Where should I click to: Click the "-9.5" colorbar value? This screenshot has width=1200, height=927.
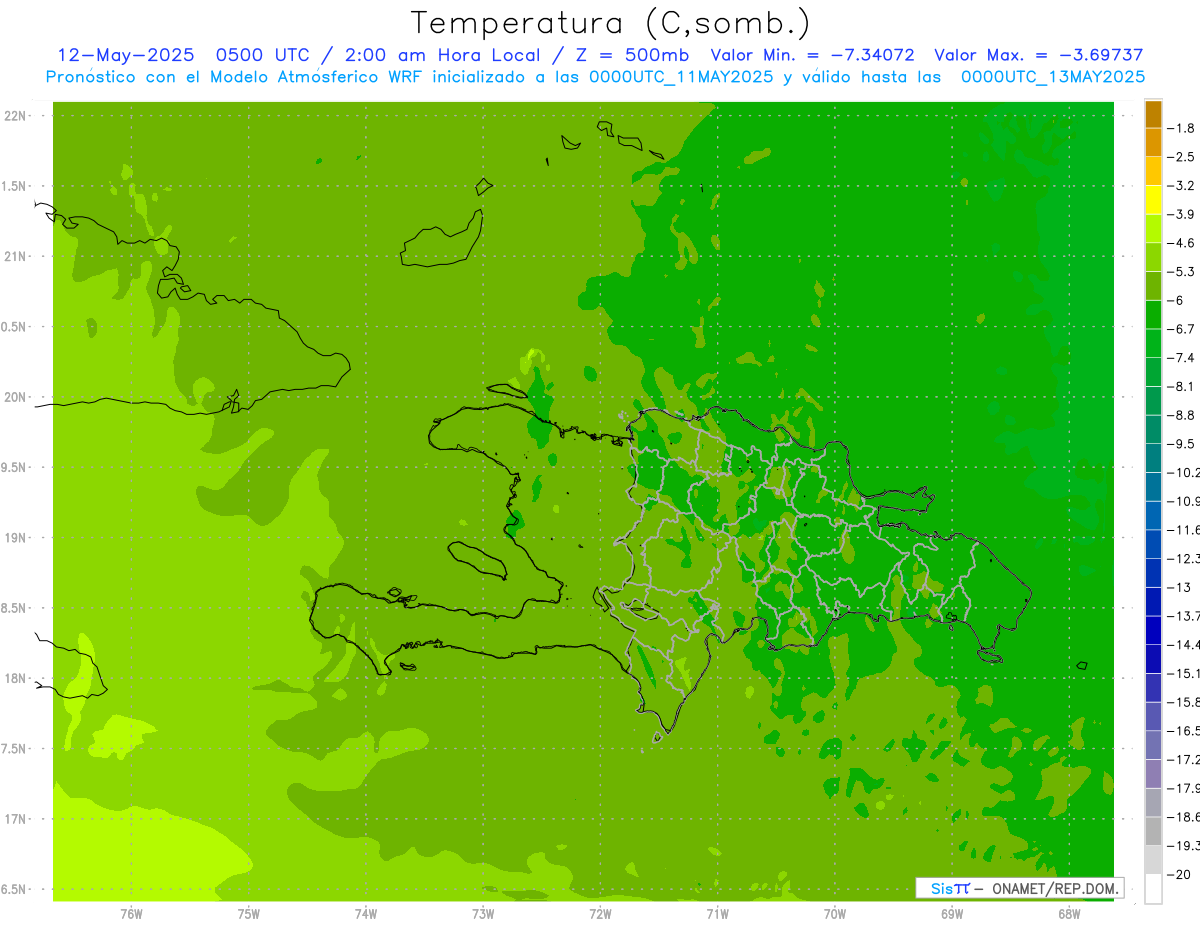pos(1182,443)
